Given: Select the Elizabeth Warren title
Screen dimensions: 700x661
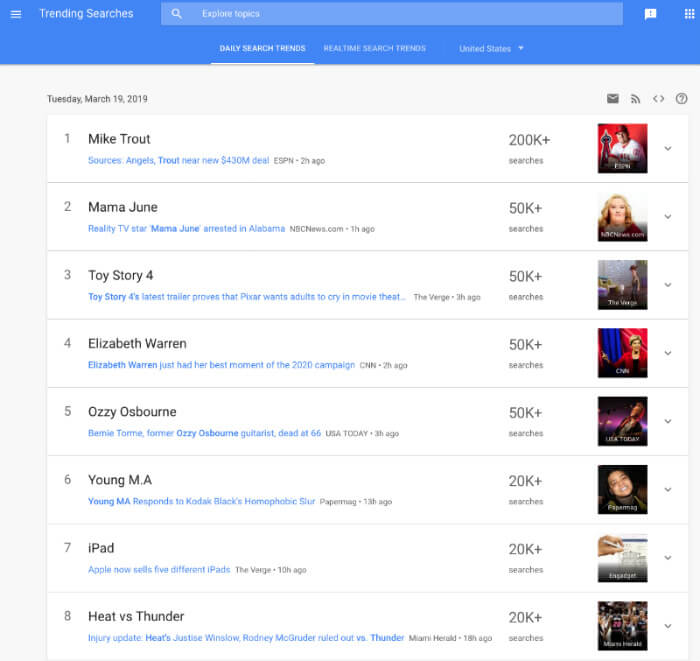Looking at the screenshot, I should pos(138,344).
